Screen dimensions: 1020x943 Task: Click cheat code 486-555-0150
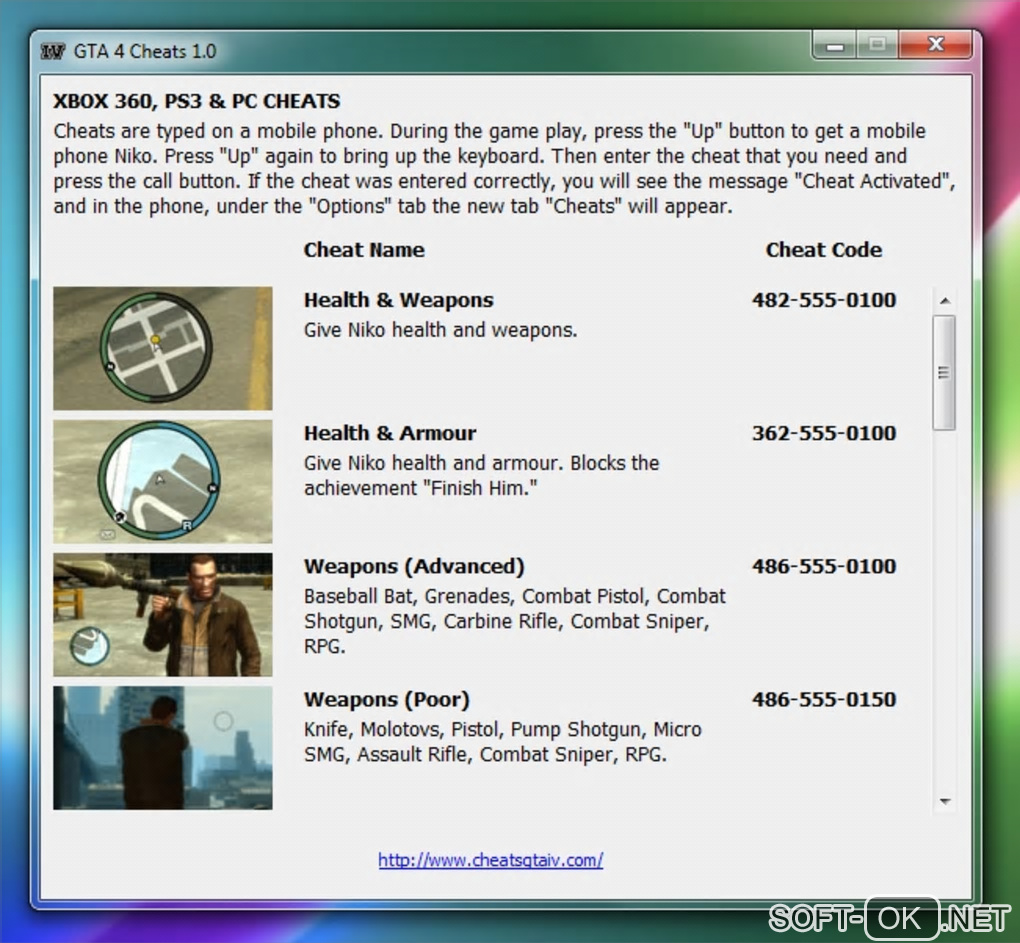[824, 700]
